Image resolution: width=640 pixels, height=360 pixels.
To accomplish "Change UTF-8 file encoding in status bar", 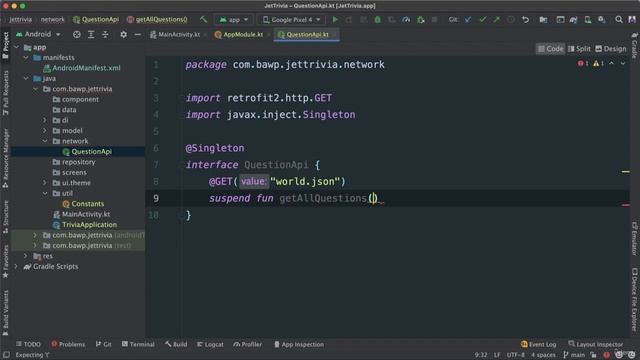I will point(515,355).
